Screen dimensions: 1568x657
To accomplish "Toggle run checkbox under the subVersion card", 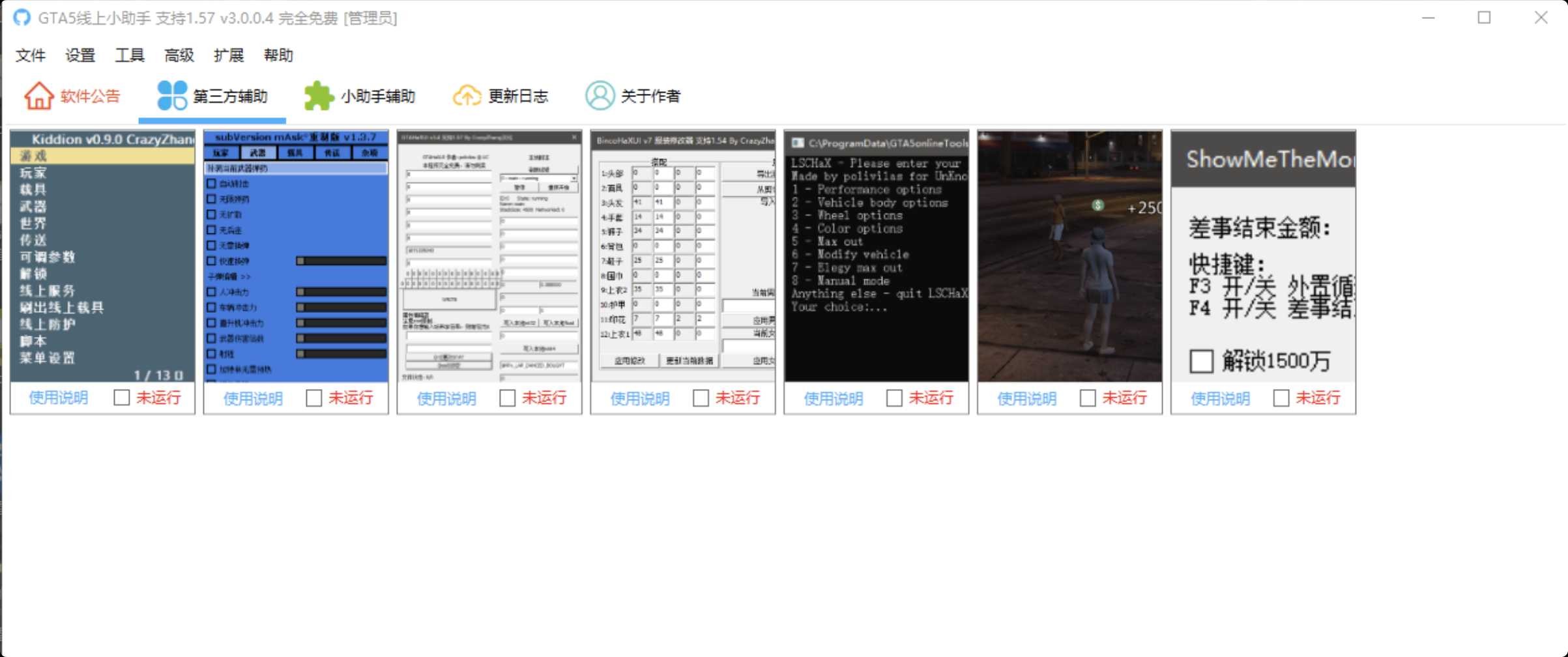I will (314, 398).
